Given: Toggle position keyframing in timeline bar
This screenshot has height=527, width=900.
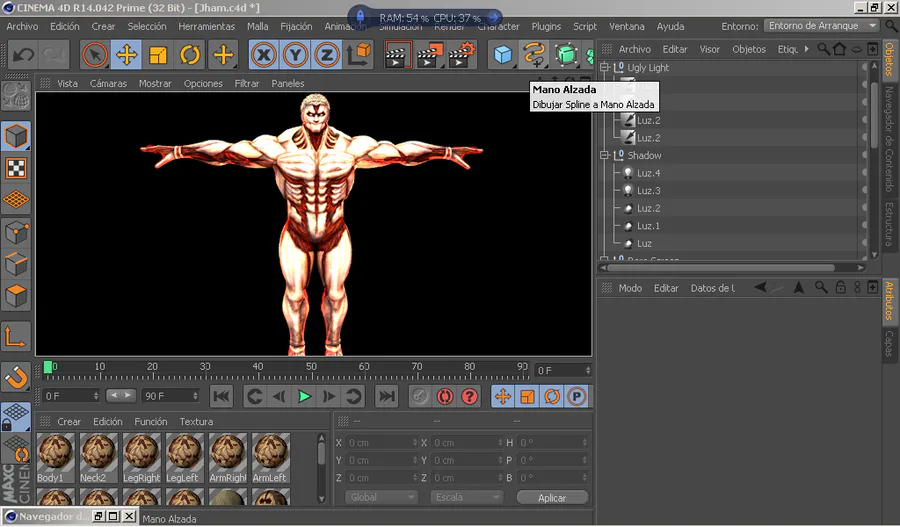Looking at the screenshot, I should (x=503, y=397).
